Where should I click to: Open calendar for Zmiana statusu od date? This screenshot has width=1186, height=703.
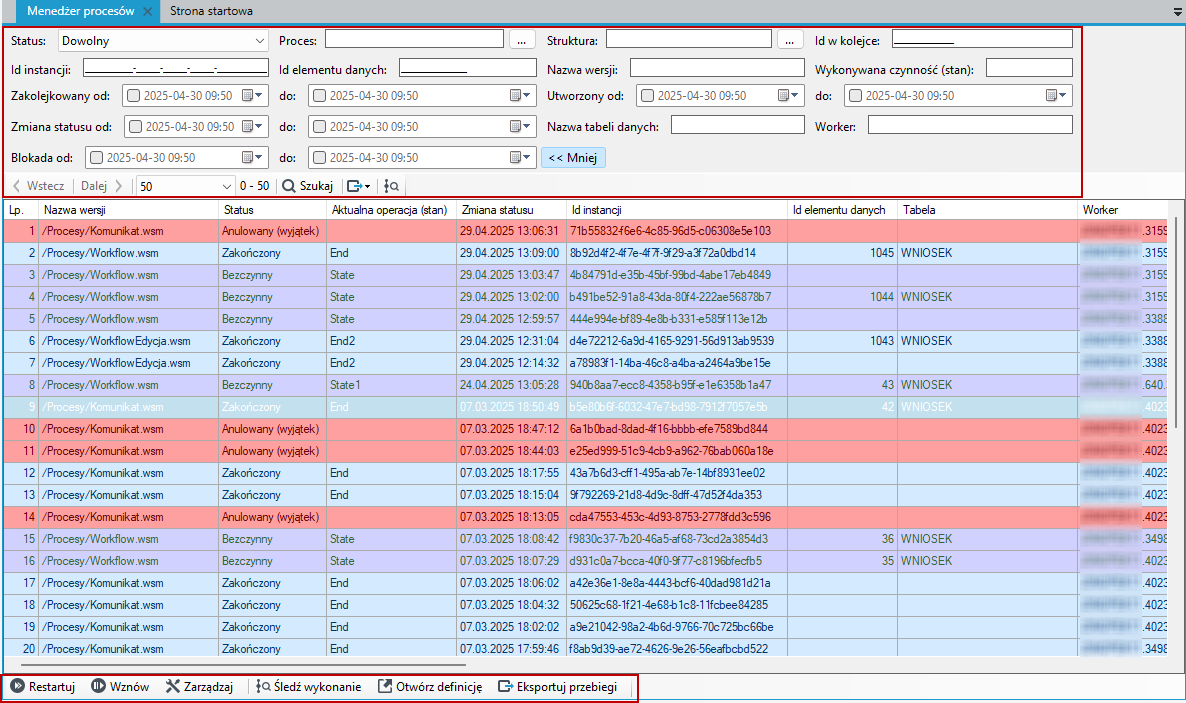253,126
